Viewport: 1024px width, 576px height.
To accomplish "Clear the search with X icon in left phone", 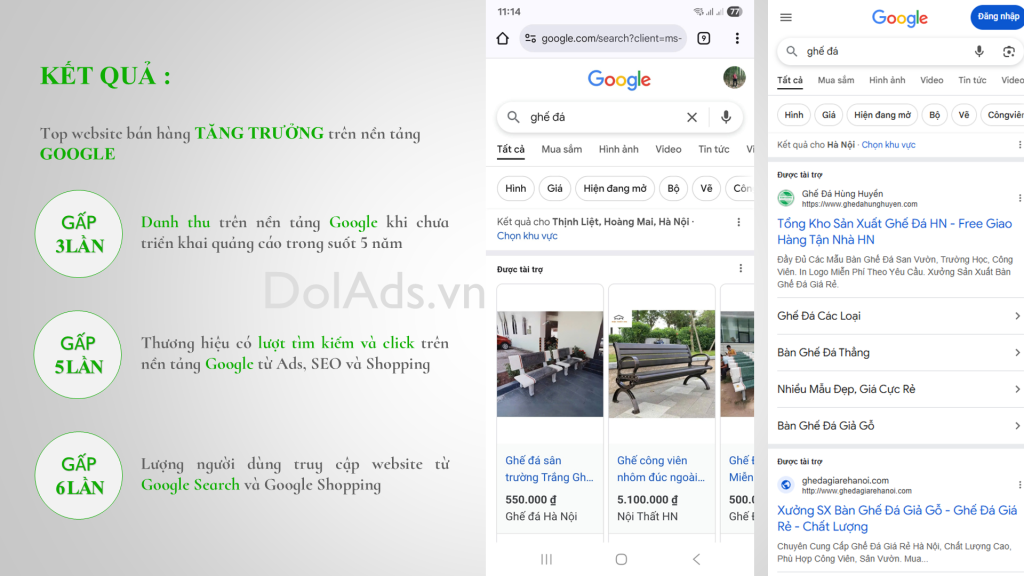I will (692, 117).
